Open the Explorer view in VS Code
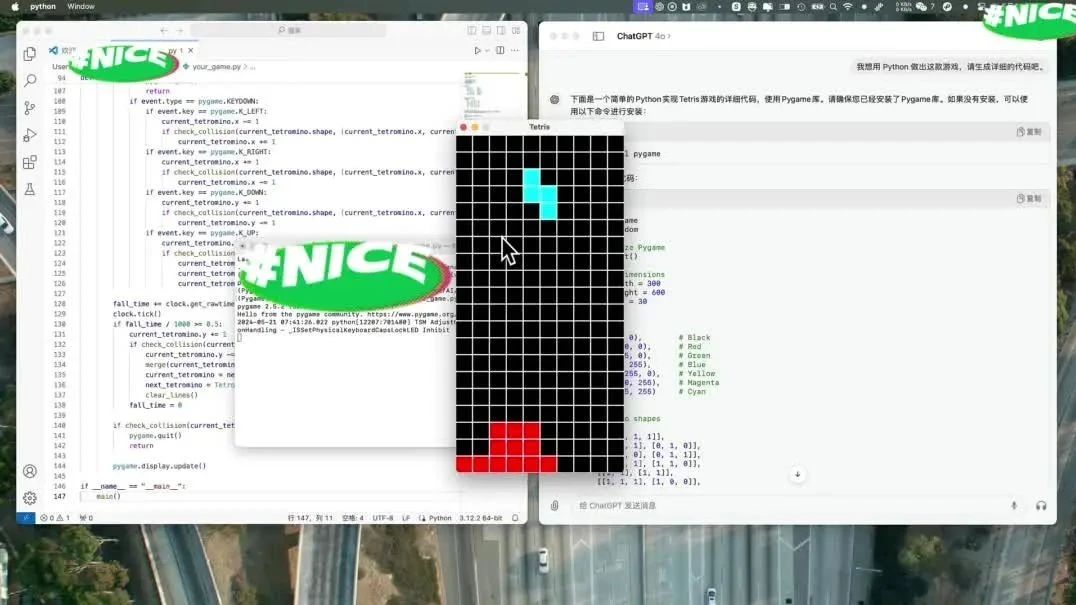1076x605 pixels. point(30,54)
